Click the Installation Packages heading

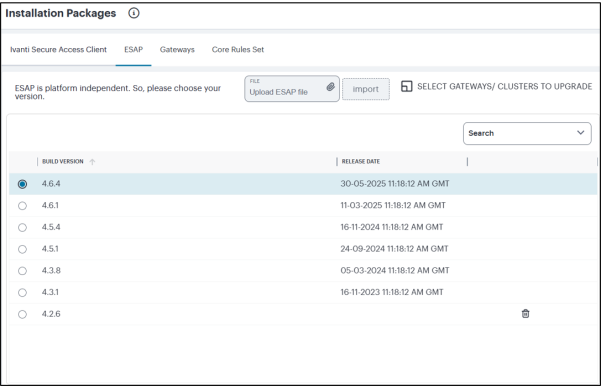coord(61,13)
